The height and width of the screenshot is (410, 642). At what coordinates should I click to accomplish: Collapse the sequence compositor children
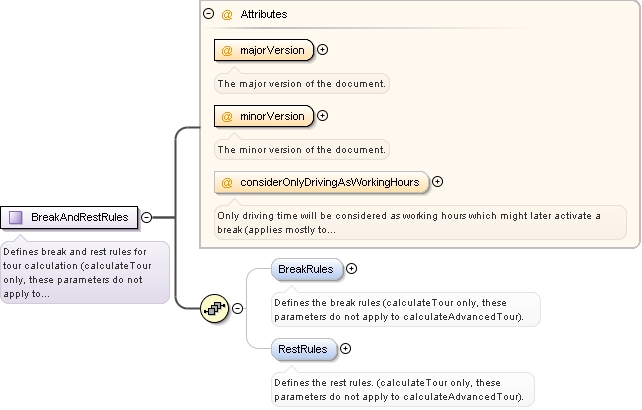pyautogui.click(x=237, y=308)
